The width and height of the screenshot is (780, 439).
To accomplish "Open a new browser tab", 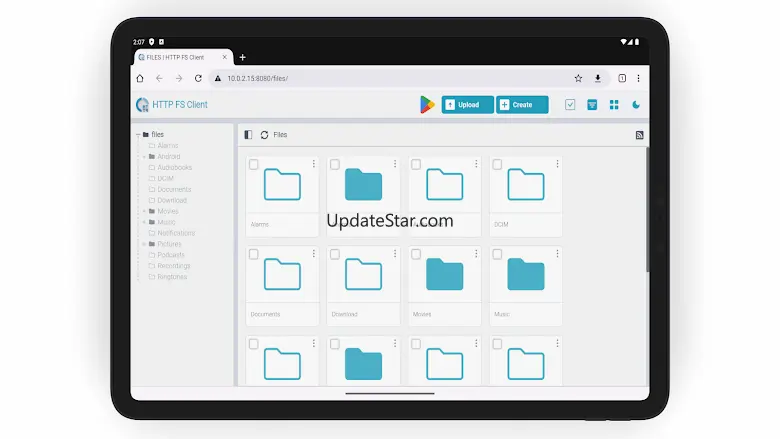I will tap(242, 57).
